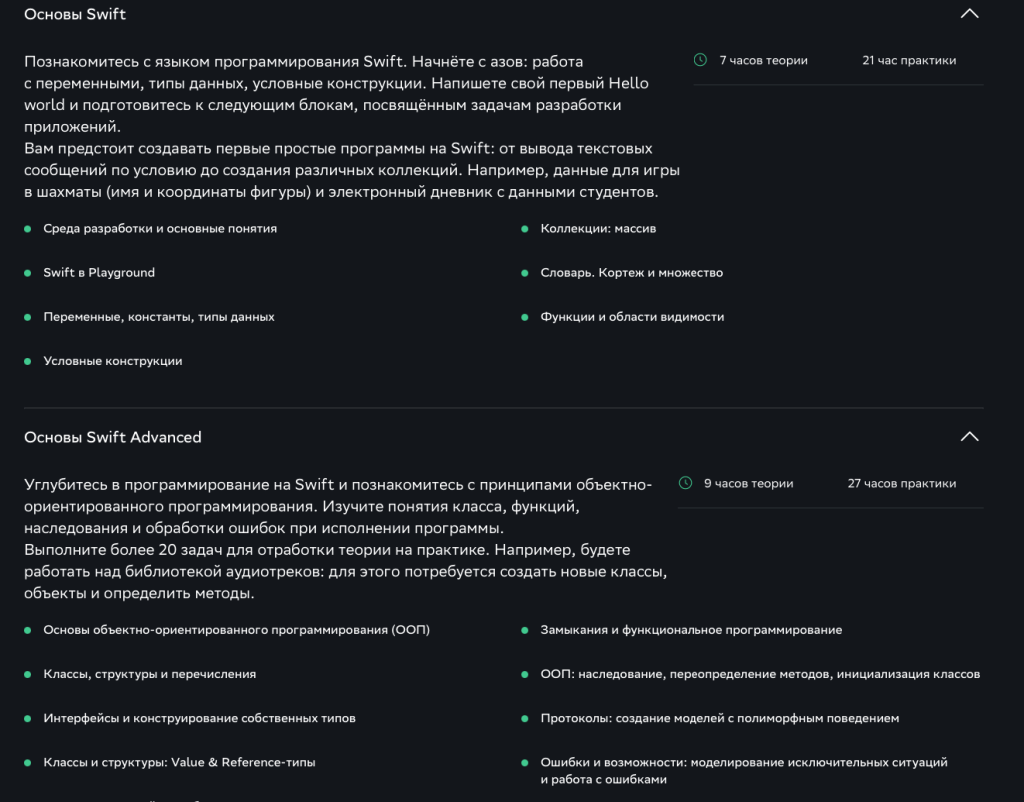Click the Основы Swift Advanced heading
The height and width of the screenshot is (802, 1024).
[x=112, y=437]
